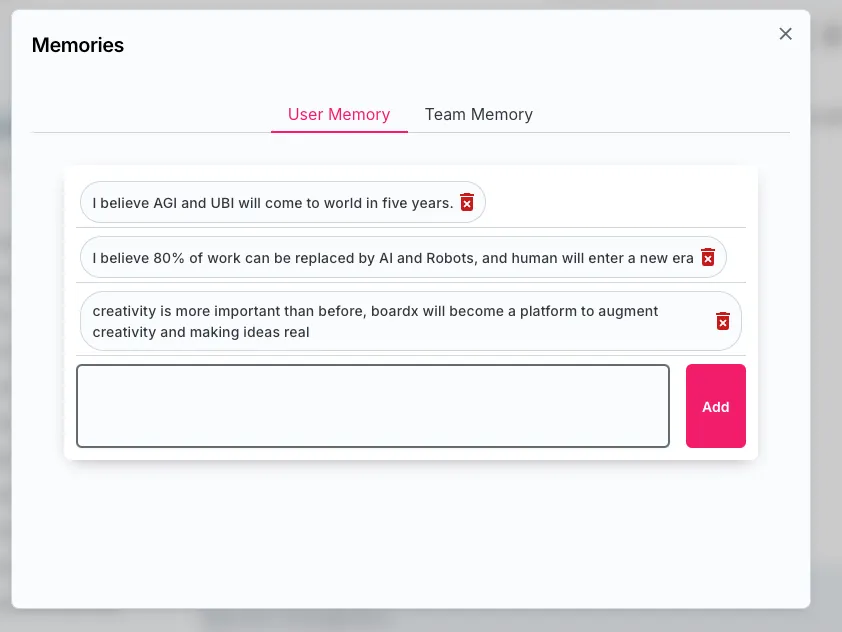The height and width of the screenshot is (632, 842).
Task: Close the Memories dialog
Action: click(785, 34)
